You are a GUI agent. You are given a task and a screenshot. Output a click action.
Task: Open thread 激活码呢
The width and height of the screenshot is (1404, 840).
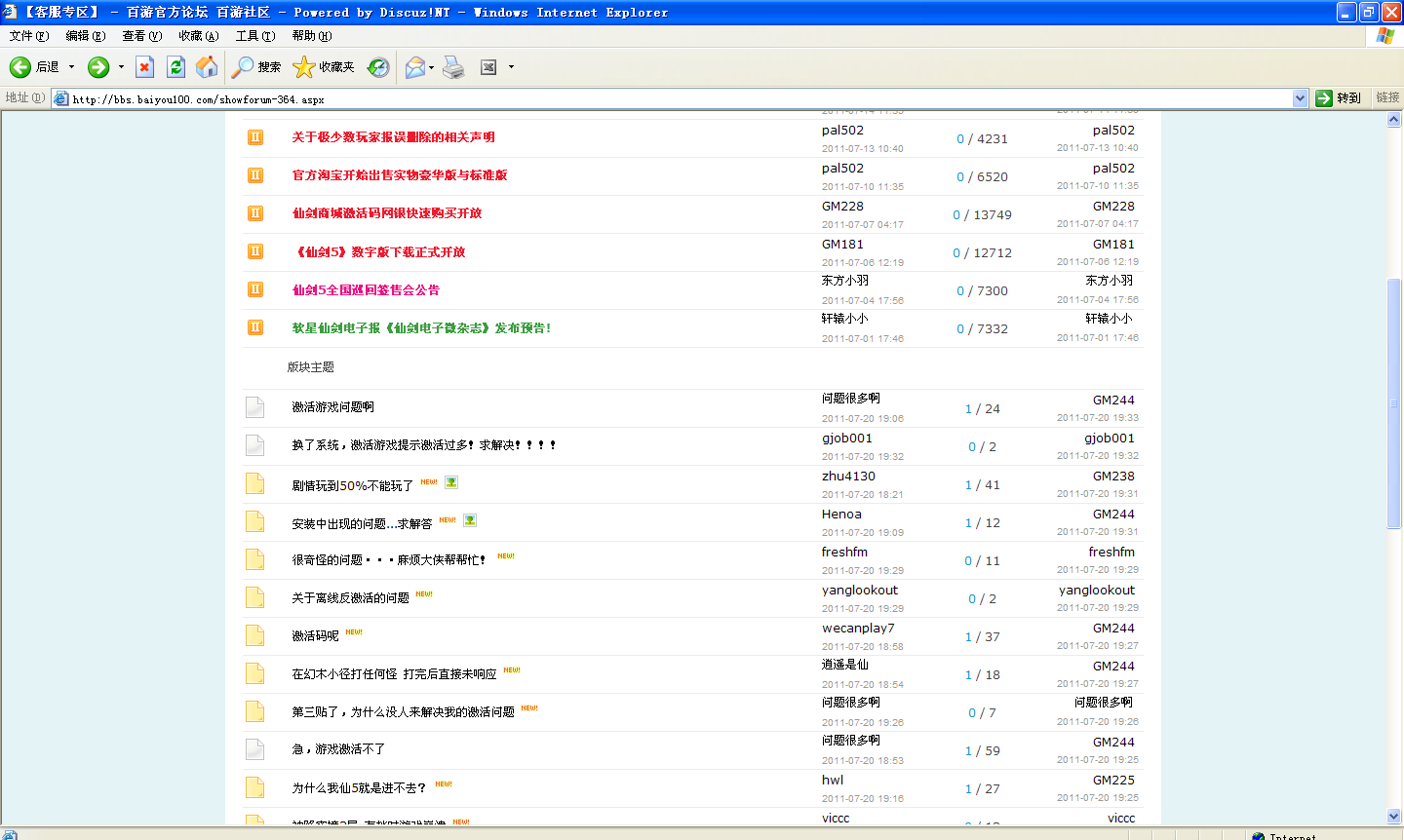coord(315,635)
